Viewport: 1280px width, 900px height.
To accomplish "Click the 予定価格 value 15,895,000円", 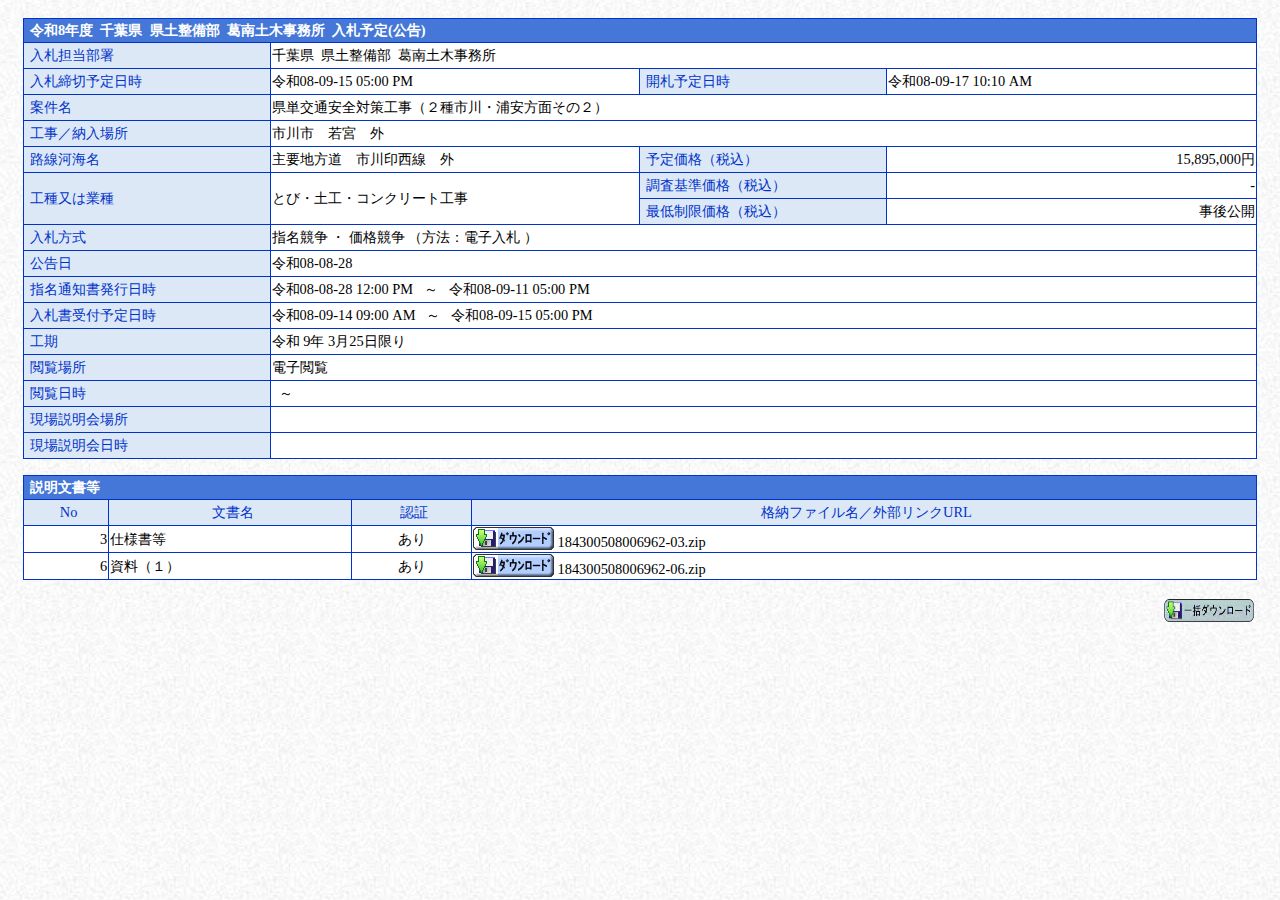I will 1215,159.
